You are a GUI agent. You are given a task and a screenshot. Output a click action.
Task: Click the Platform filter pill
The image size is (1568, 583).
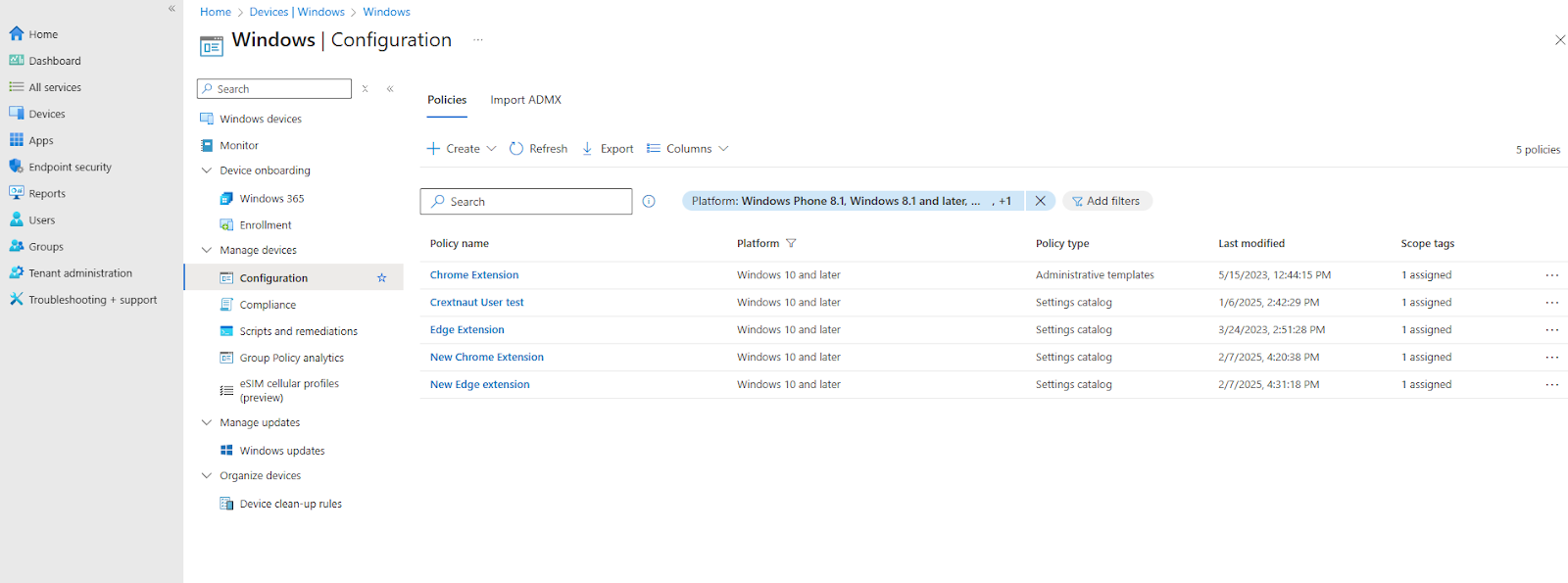(853, 201)
